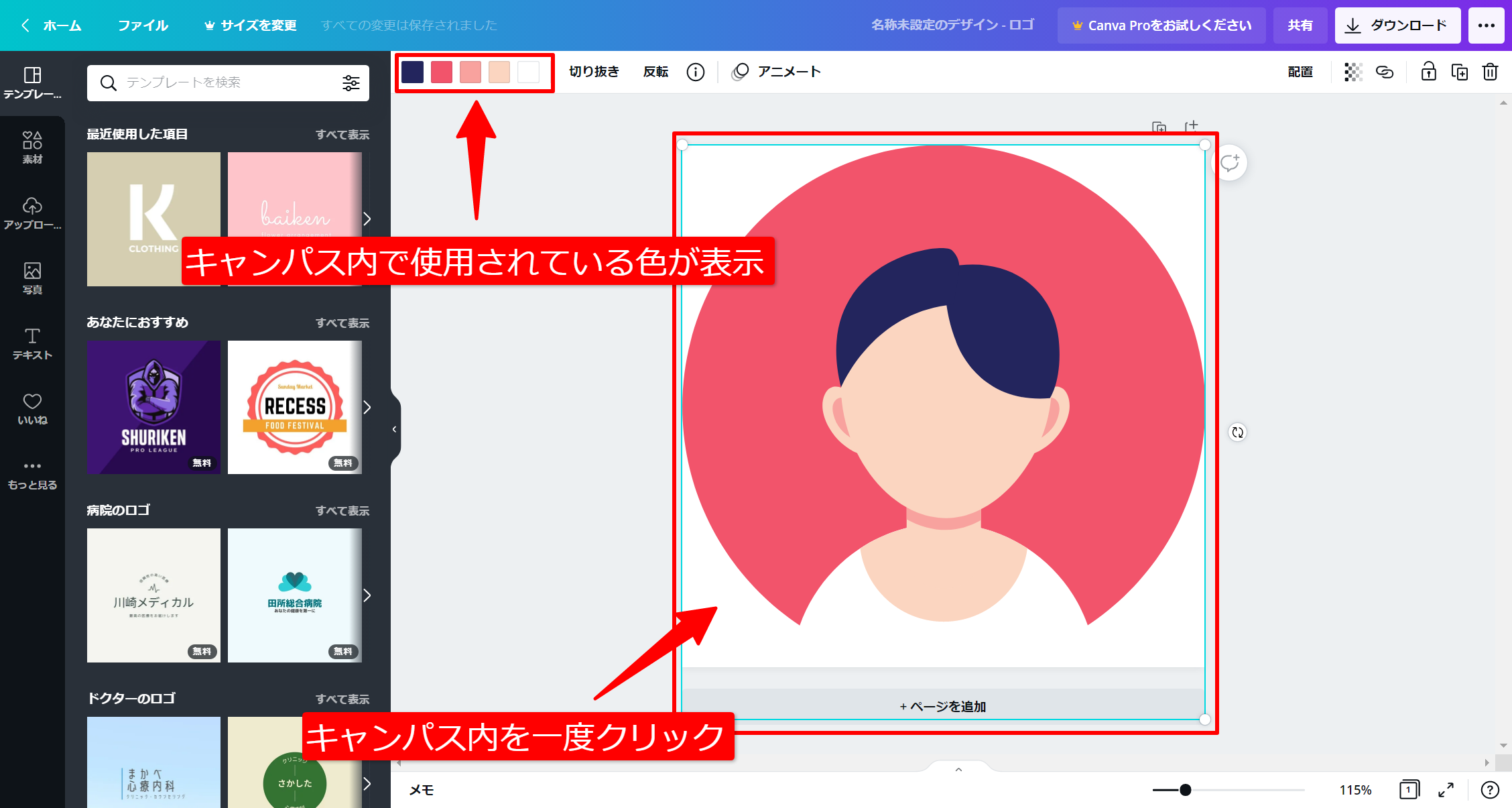Expand the bottom page panel chevron
The width and height of the screenshot is (1512, 808).
coord(958,769)
